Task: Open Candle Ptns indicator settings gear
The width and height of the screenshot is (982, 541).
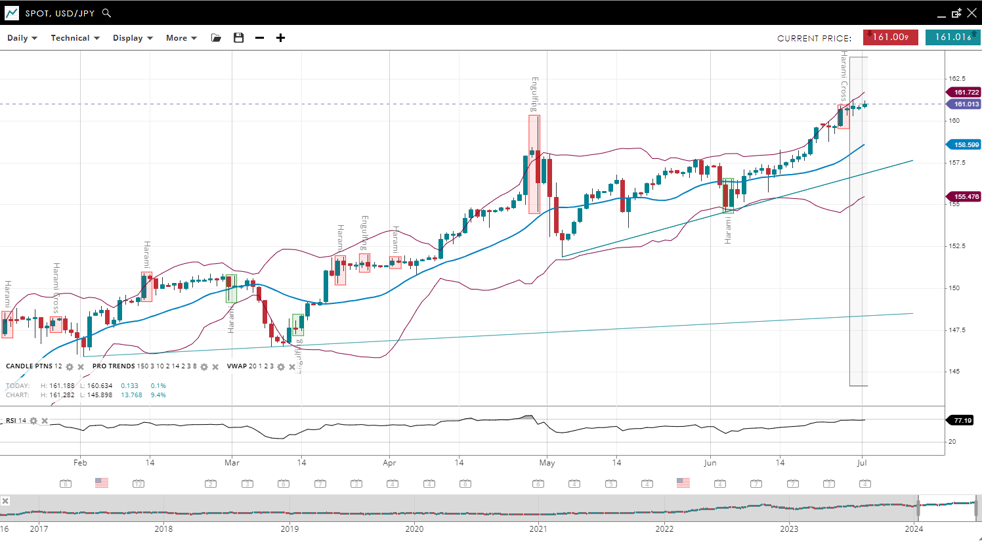Action: click(x=70, y=367)
